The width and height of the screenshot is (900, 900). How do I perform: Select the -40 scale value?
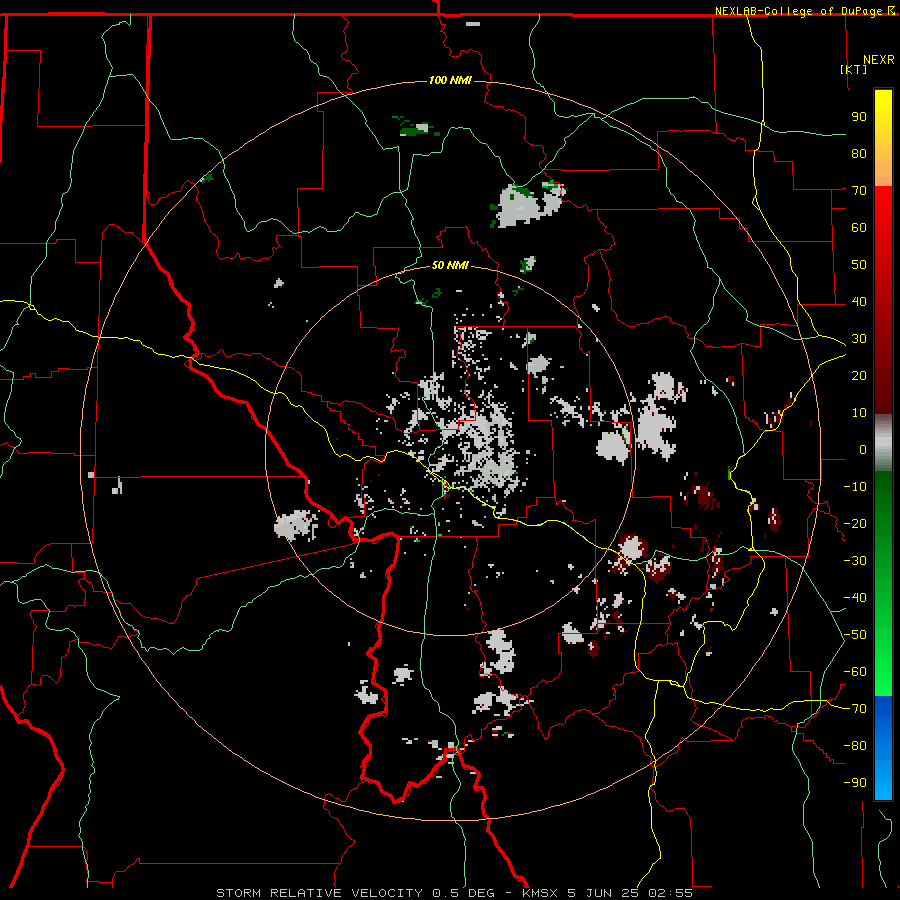pos(855,598)
